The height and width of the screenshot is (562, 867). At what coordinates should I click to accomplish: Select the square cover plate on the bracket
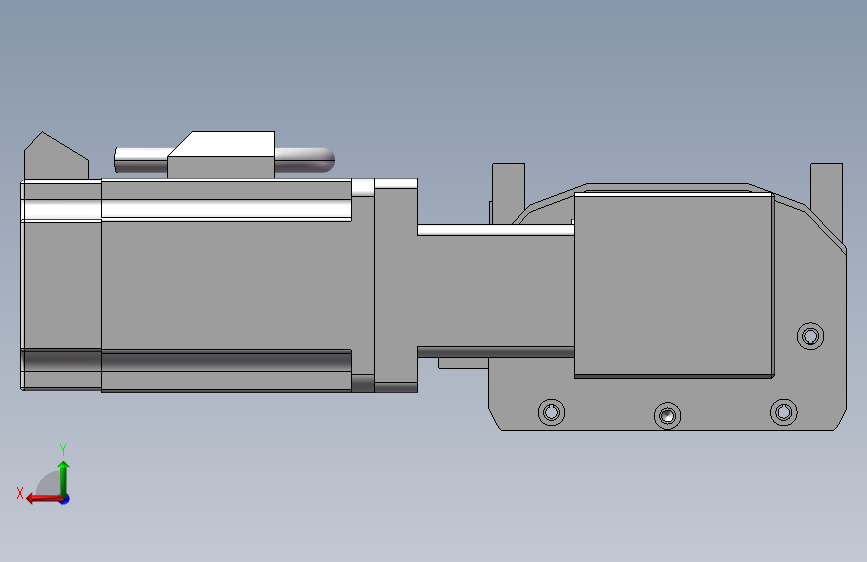click(x=673, y=285)
